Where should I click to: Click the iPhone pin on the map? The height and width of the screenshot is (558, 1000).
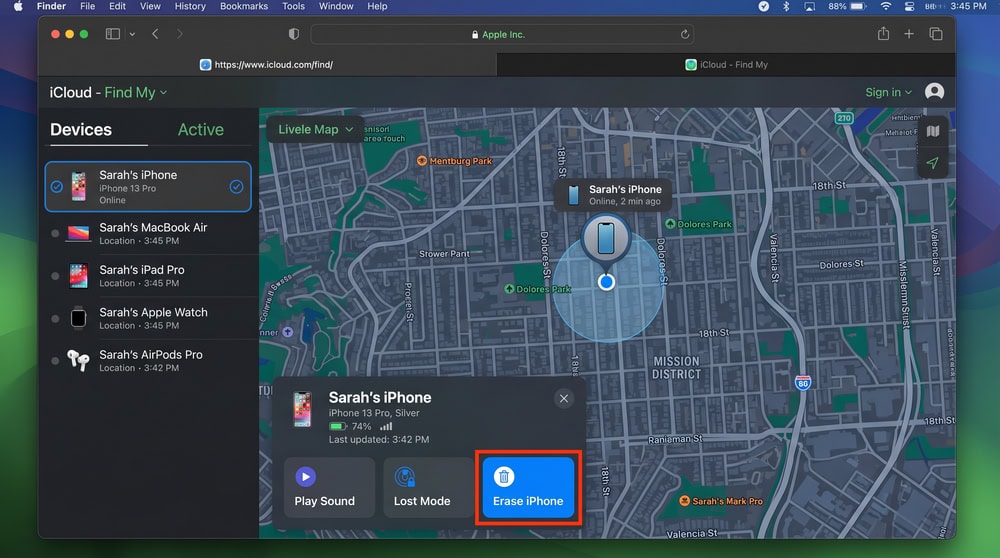tap(606, 239)
